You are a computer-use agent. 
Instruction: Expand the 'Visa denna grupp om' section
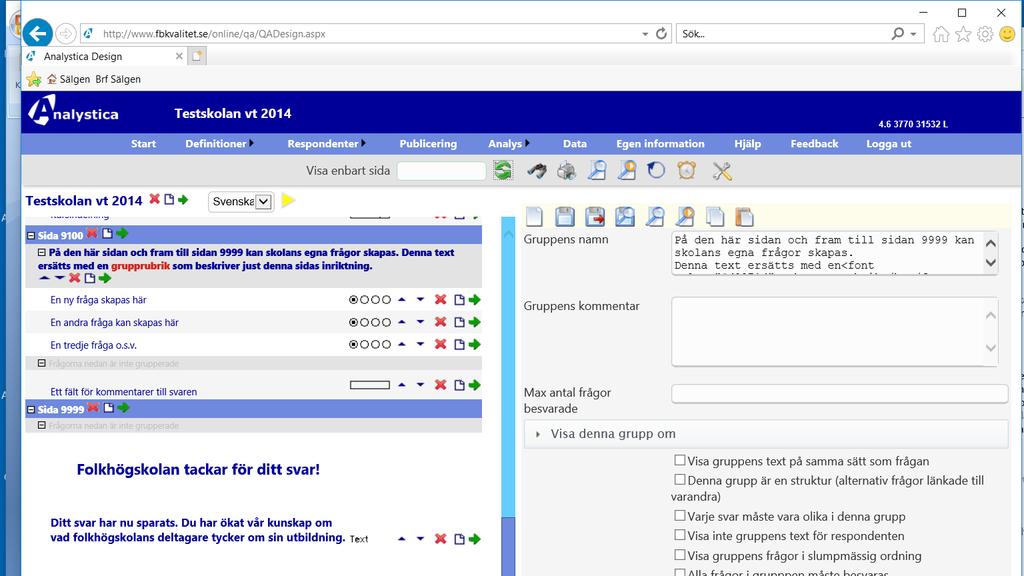click(x=766, y=434)
